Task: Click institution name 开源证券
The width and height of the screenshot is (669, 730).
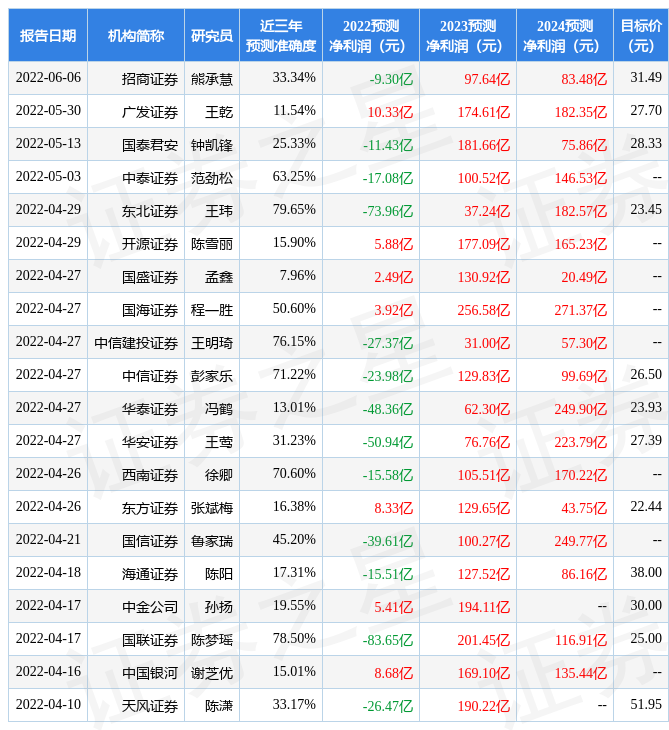Action: coord(150,244)
